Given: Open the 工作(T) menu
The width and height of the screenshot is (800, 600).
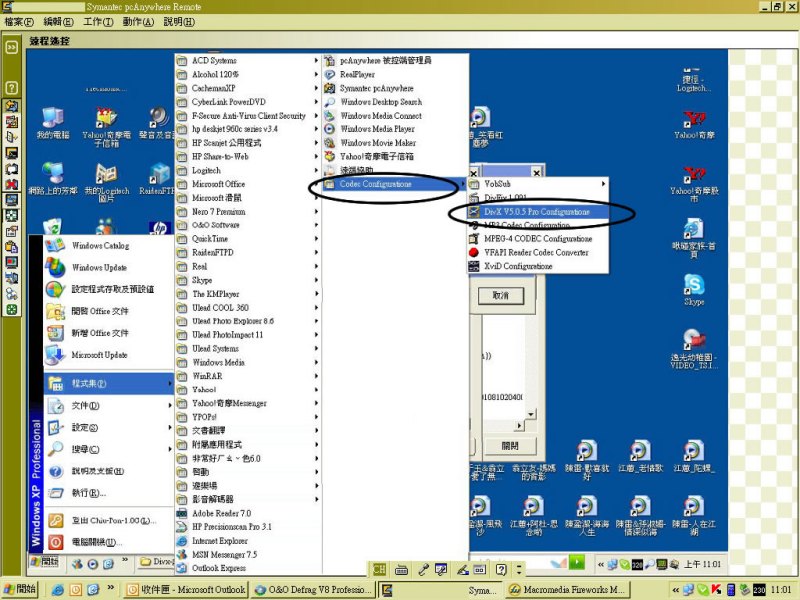Looking at the screenshot, I should [98, 22].
